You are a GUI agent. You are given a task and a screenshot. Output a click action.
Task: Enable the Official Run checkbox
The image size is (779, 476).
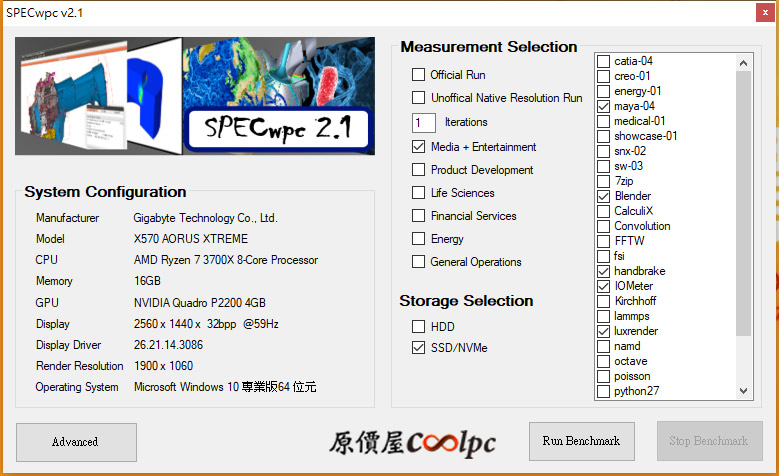point(418,75)
